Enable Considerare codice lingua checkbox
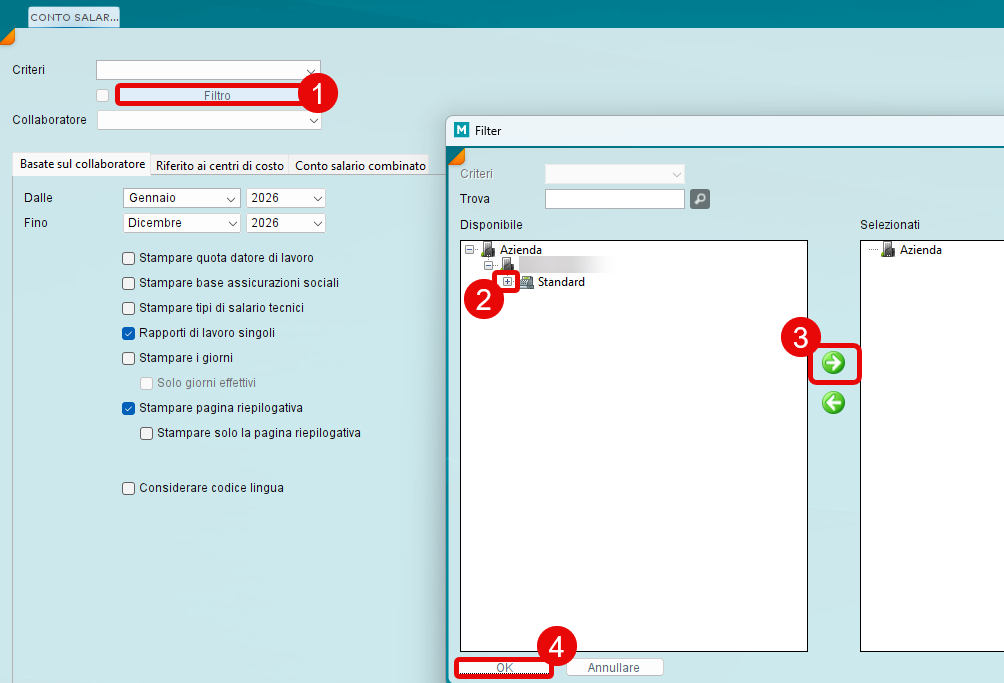 pos(128,488)
